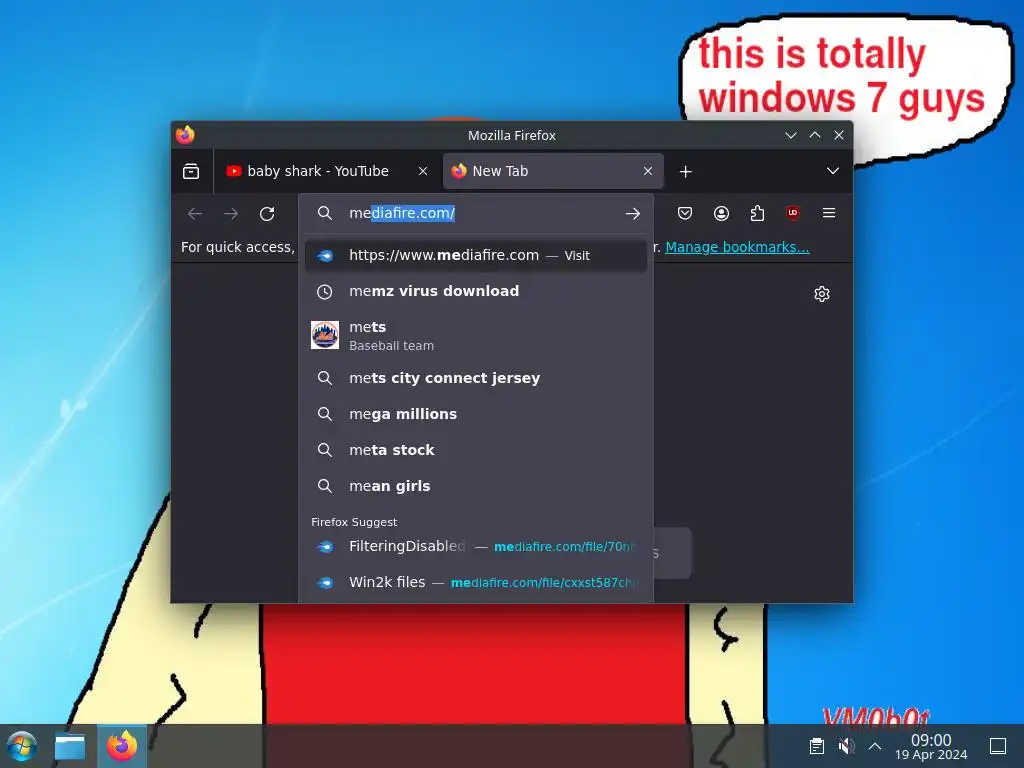The width and height of the screenshot is (1024, 768).
Task: Minimize the Mozilla Firefox window
Action: pyautogui.click(x=791, y=135)
